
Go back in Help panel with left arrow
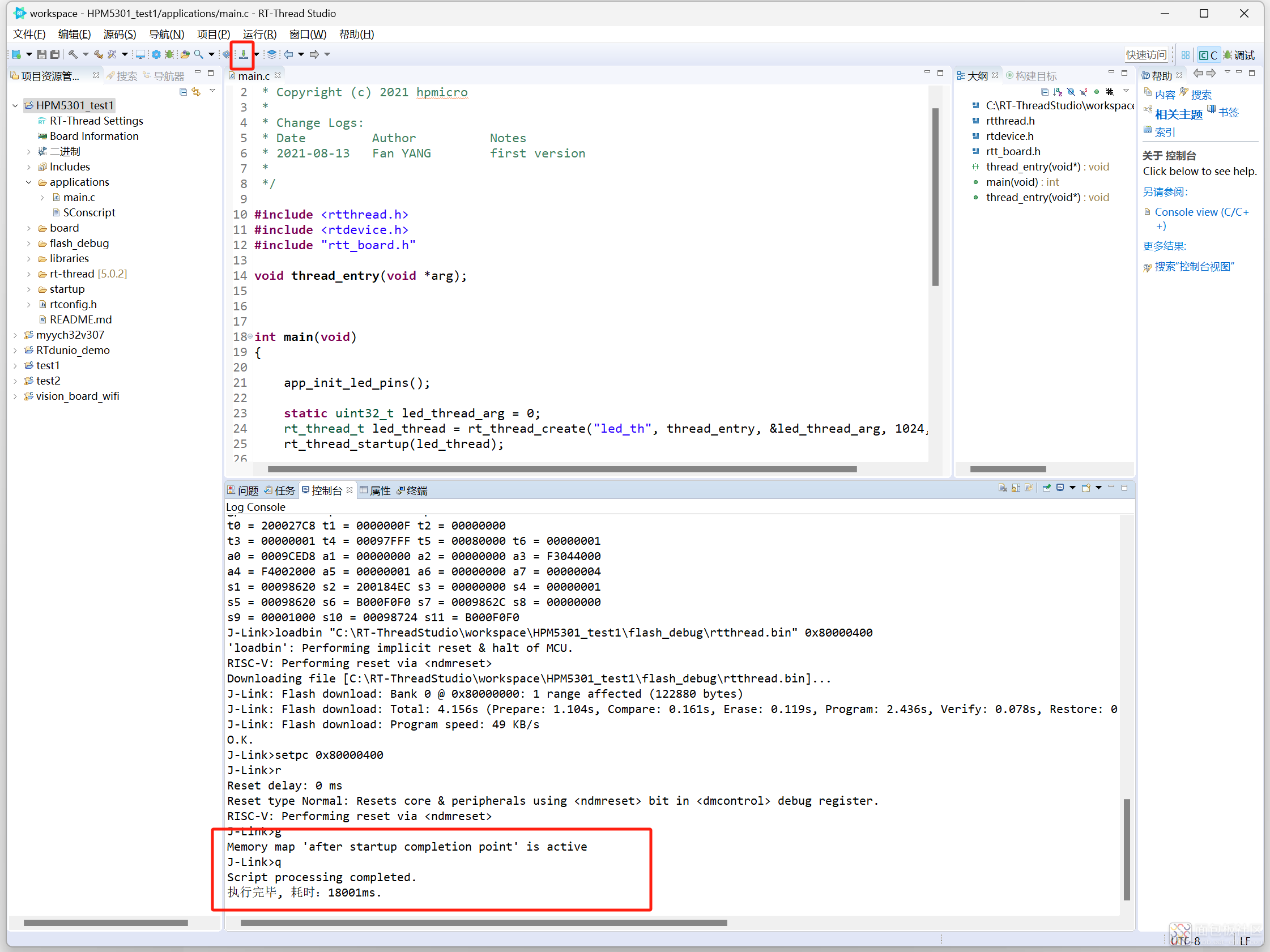click(x=1197, y=73)
